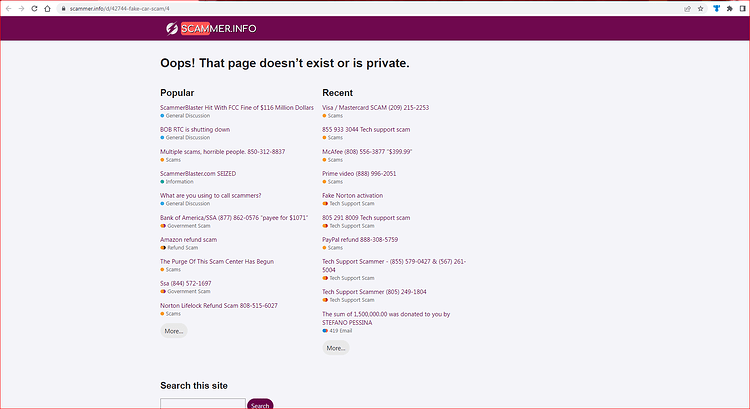Click the Scammer.info logo
The height and width of the screenshot is (409, 750).
click(x=211, y=29)
